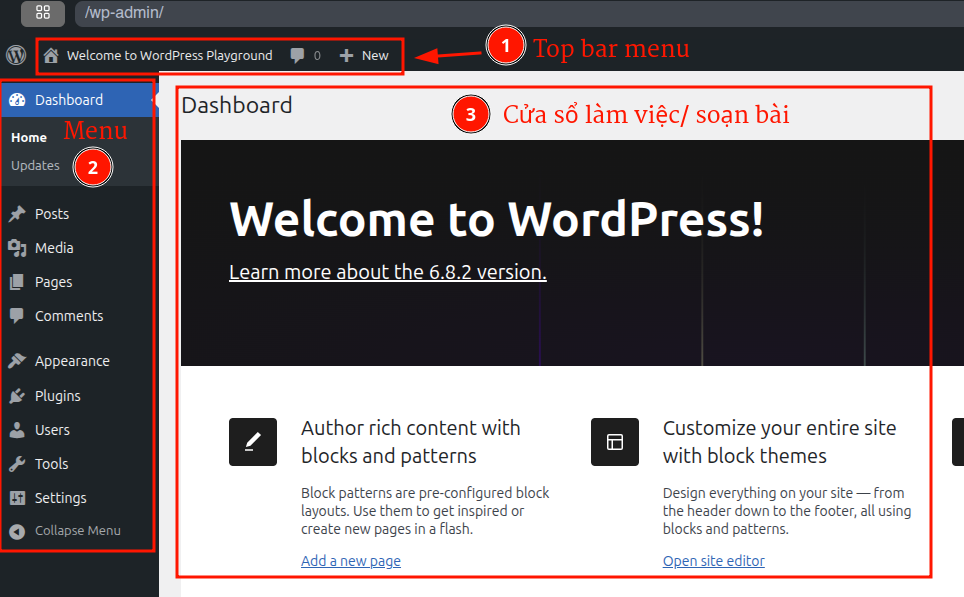Click the Dashboard page heading
This screenshot has height=597, width=964.
click(237, 106)
